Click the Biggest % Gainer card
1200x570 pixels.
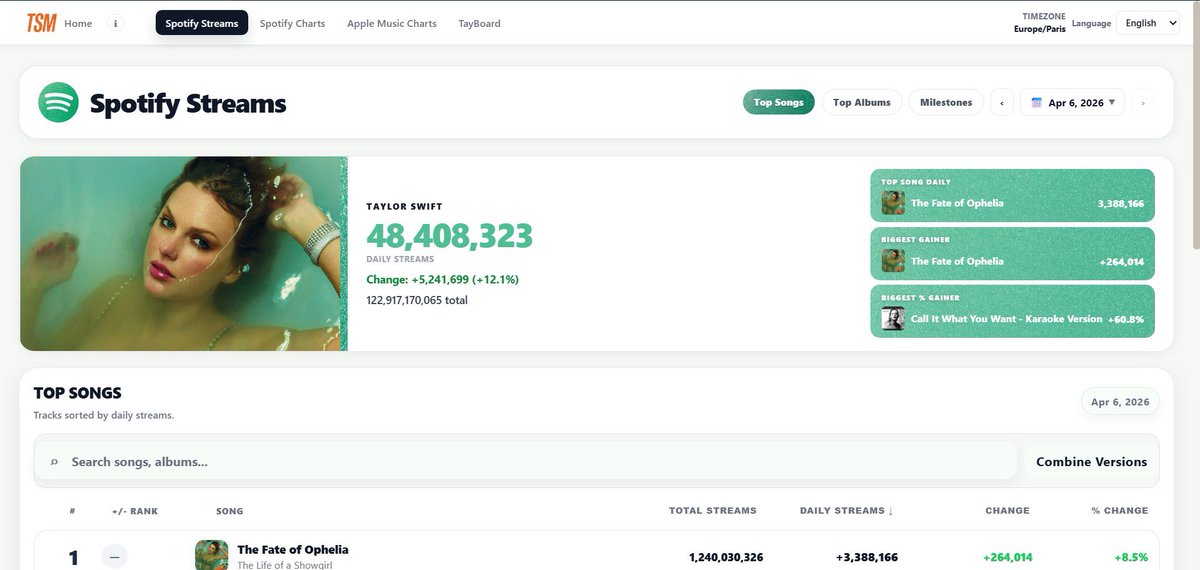(x=1012, y=311)
